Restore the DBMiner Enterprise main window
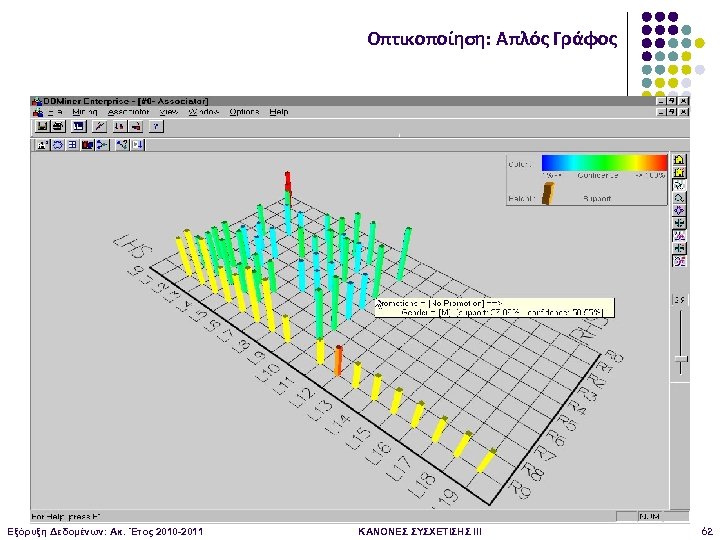 pyautogui.click(x=672, y=101)
